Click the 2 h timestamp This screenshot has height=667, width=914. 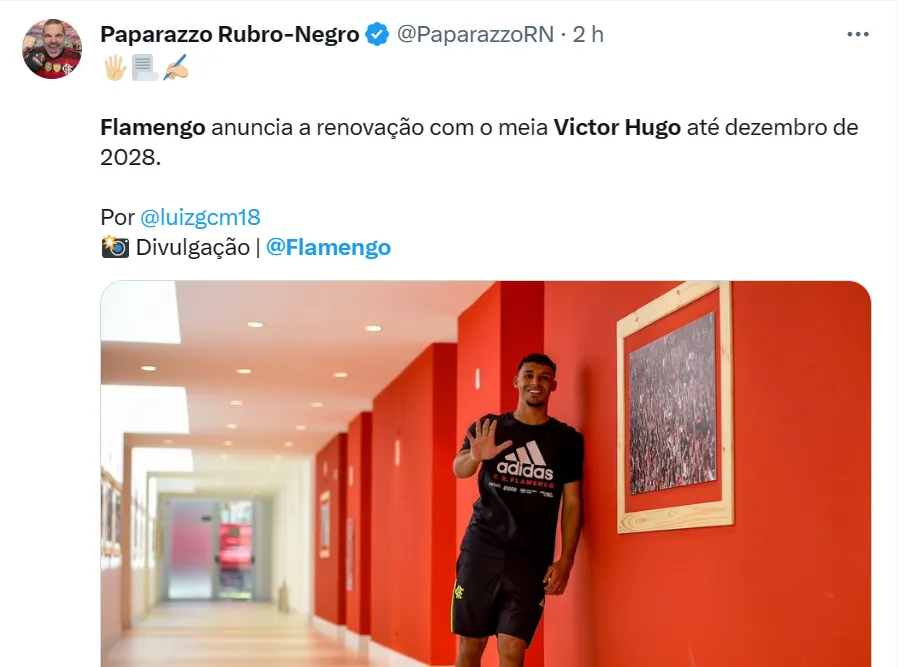[588, 34]
